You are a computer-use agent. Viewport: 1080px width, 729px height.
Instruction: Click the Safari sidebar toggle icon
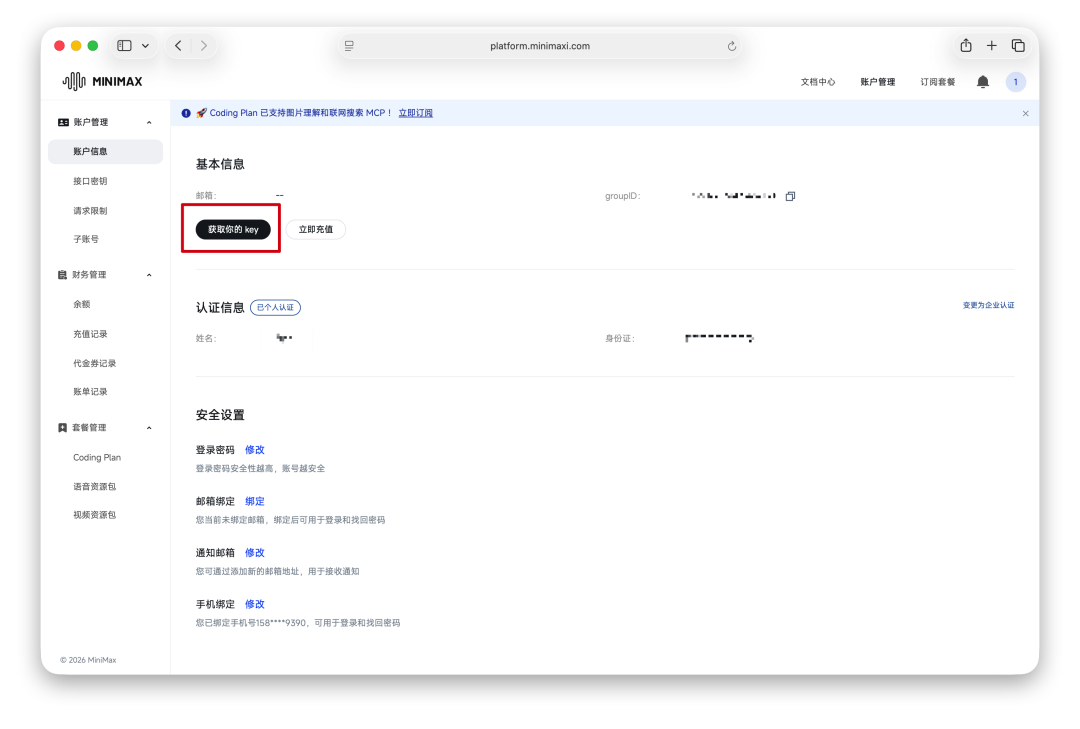124,45
